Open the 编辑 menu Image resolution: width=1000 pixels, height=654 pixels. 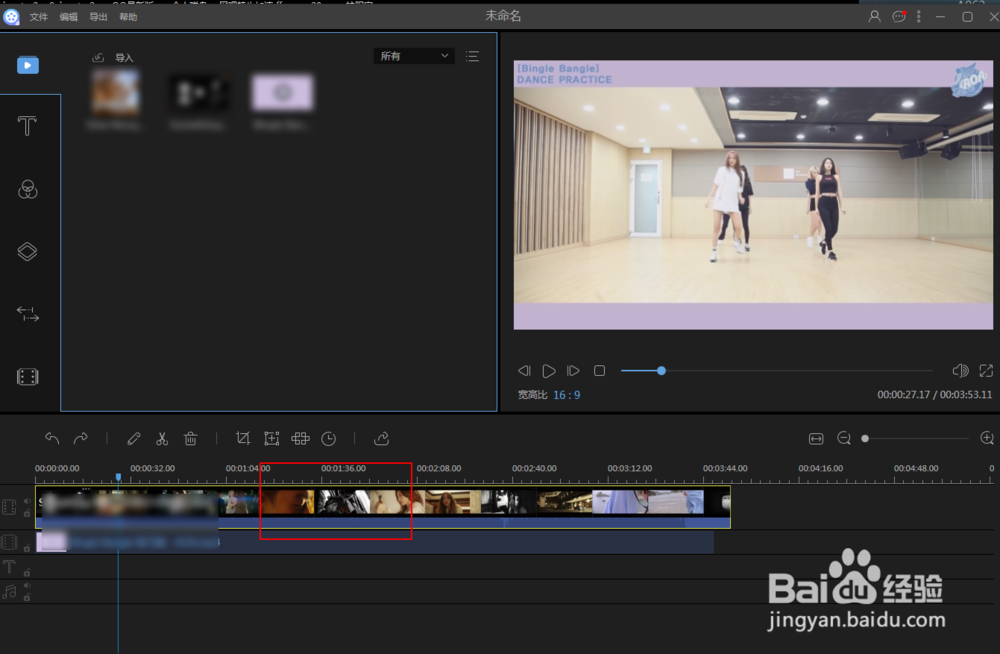click(x=68, y=17)
